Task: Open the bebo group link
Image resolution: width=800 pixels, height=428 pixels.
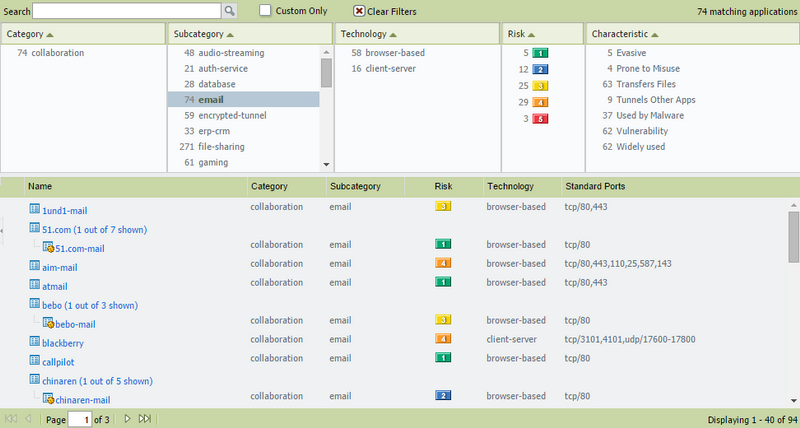Action: (90, 305)
